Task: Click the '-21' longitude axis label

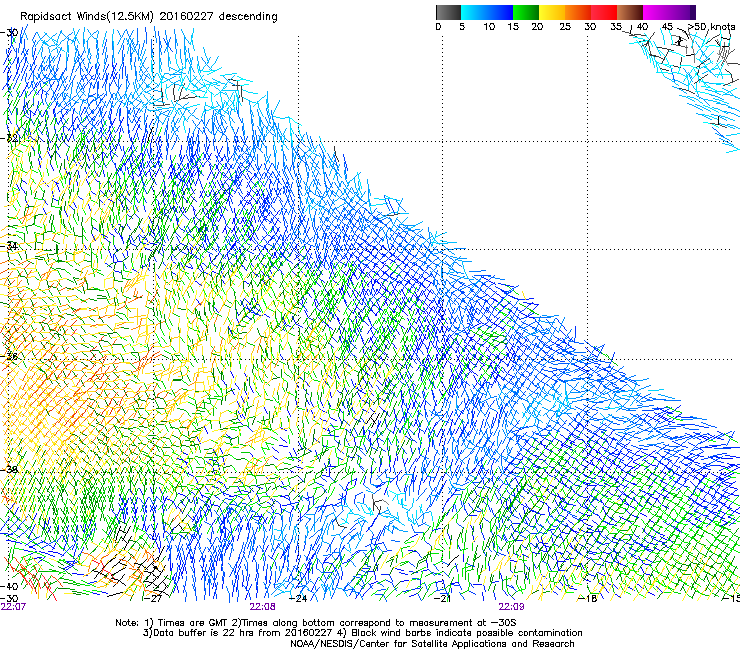Action: pos(442,599)
